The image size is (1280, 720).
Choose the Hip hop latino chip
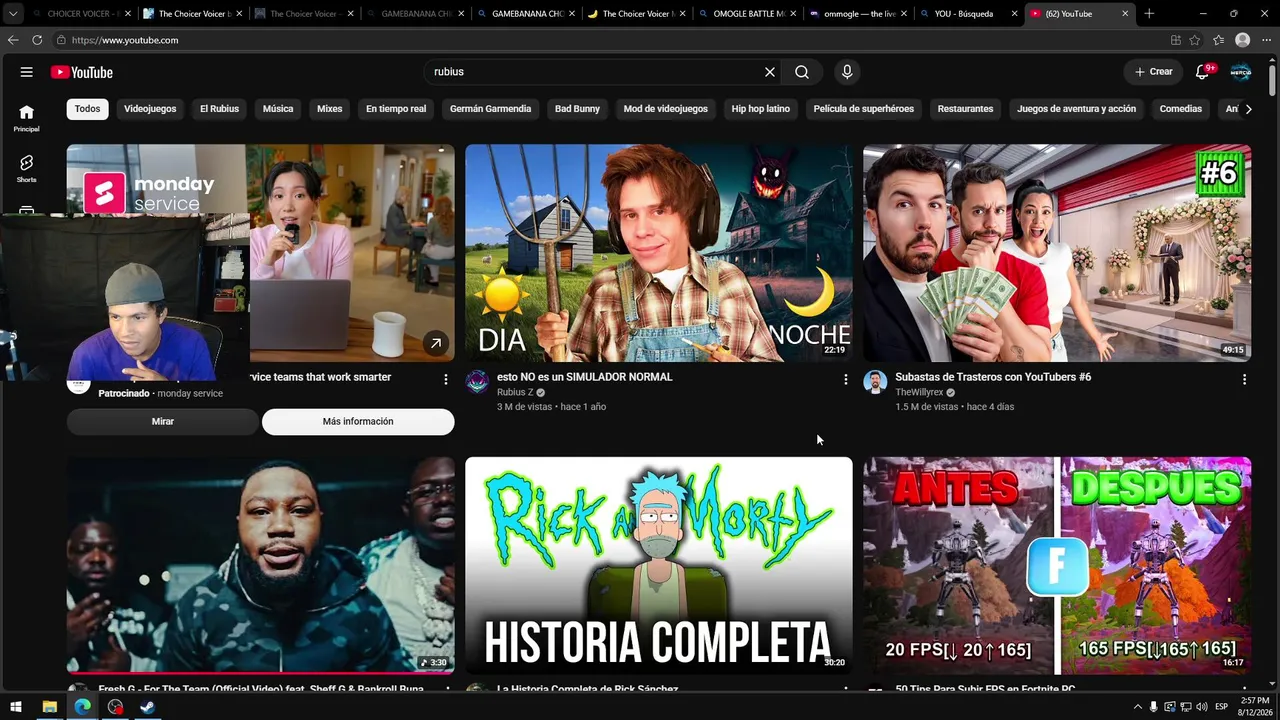click(x=760, y=109)
